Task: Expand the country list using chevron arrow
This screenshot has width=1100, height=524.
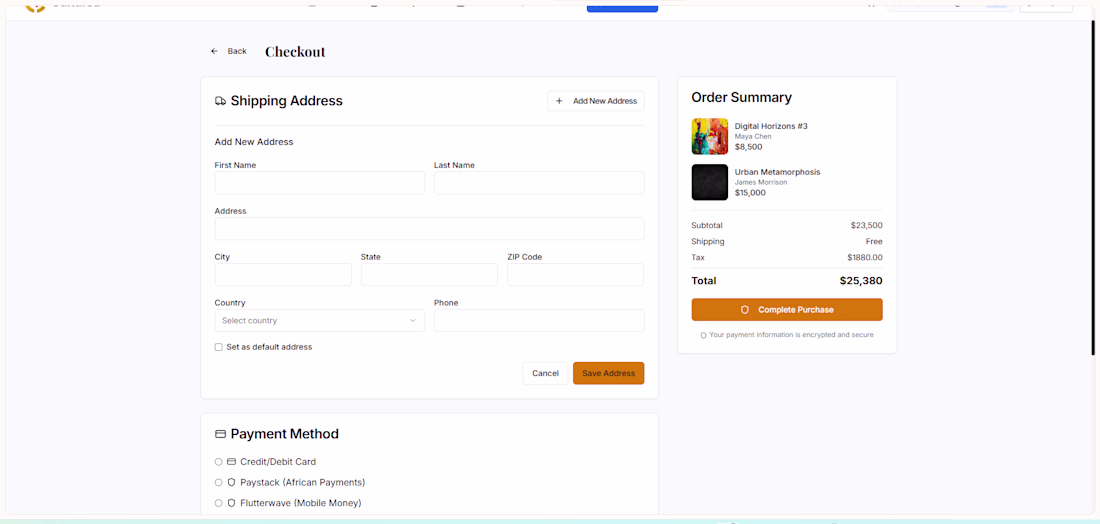Action: [413, 321]
